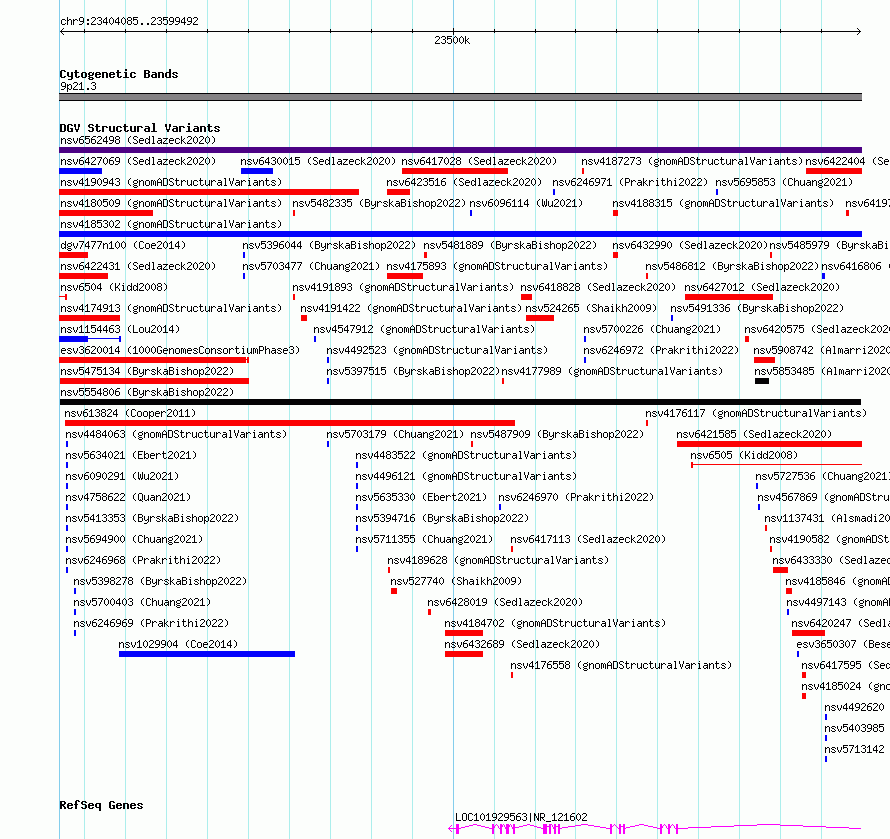Select the red bar under nsv4175893

pyautogui.click(x=405, y=276)
